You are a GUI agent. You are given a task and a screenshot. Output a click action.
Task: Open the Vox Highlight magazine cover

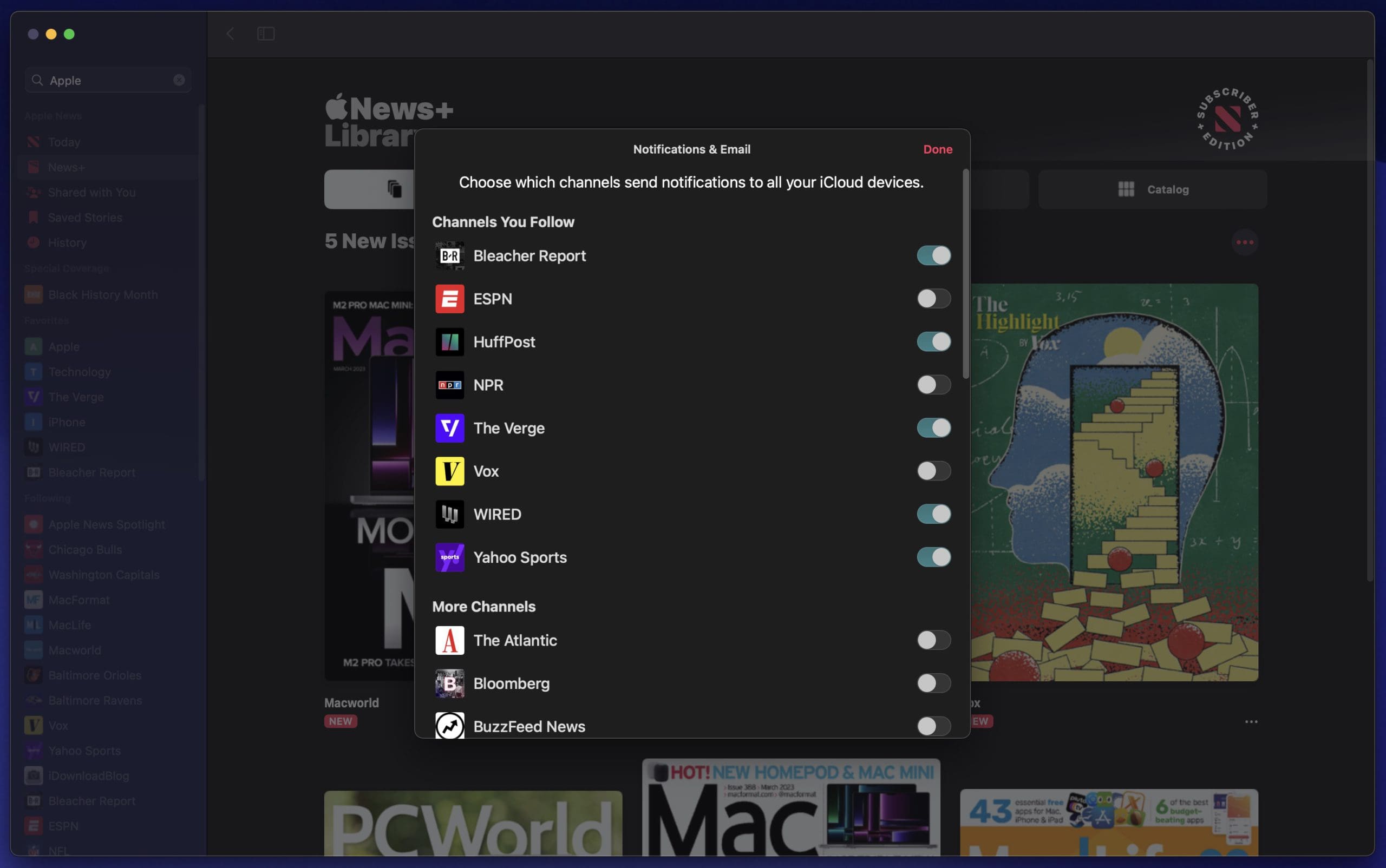[1114, 482]
